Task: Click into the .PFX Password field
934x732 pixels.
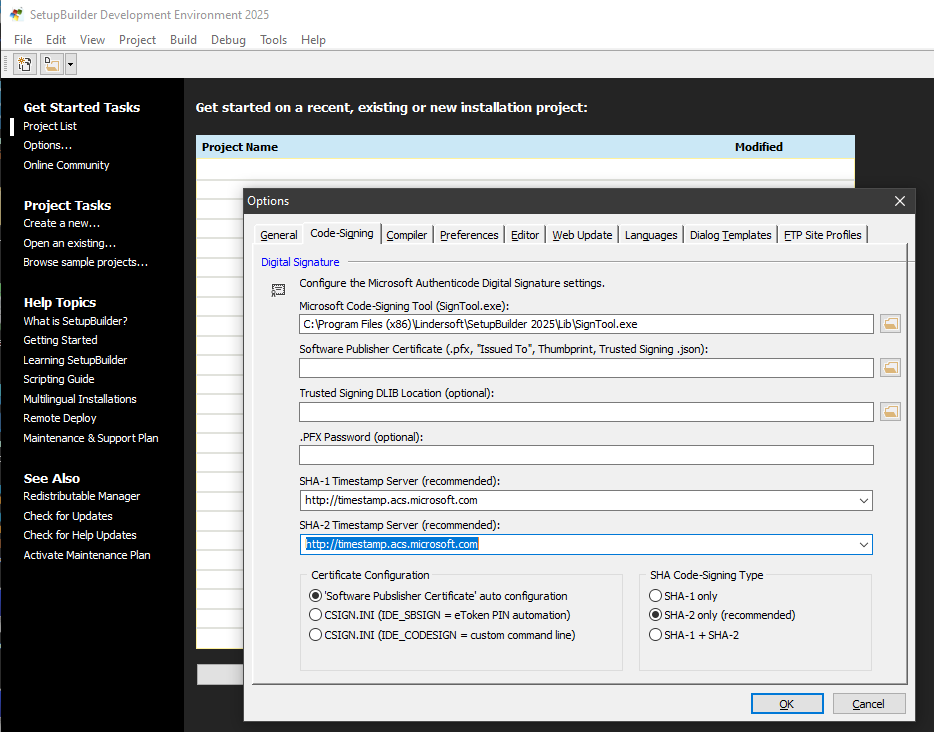Action: pyautogui.click(x=586, y=456)
